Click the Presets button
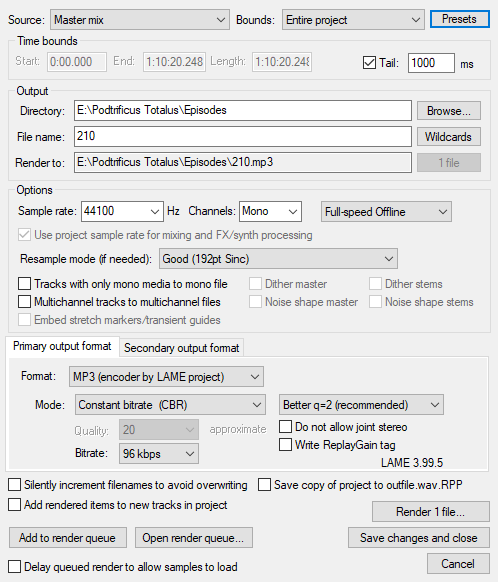Viewport: 498px width, 582px height. (x=459, y=19)
